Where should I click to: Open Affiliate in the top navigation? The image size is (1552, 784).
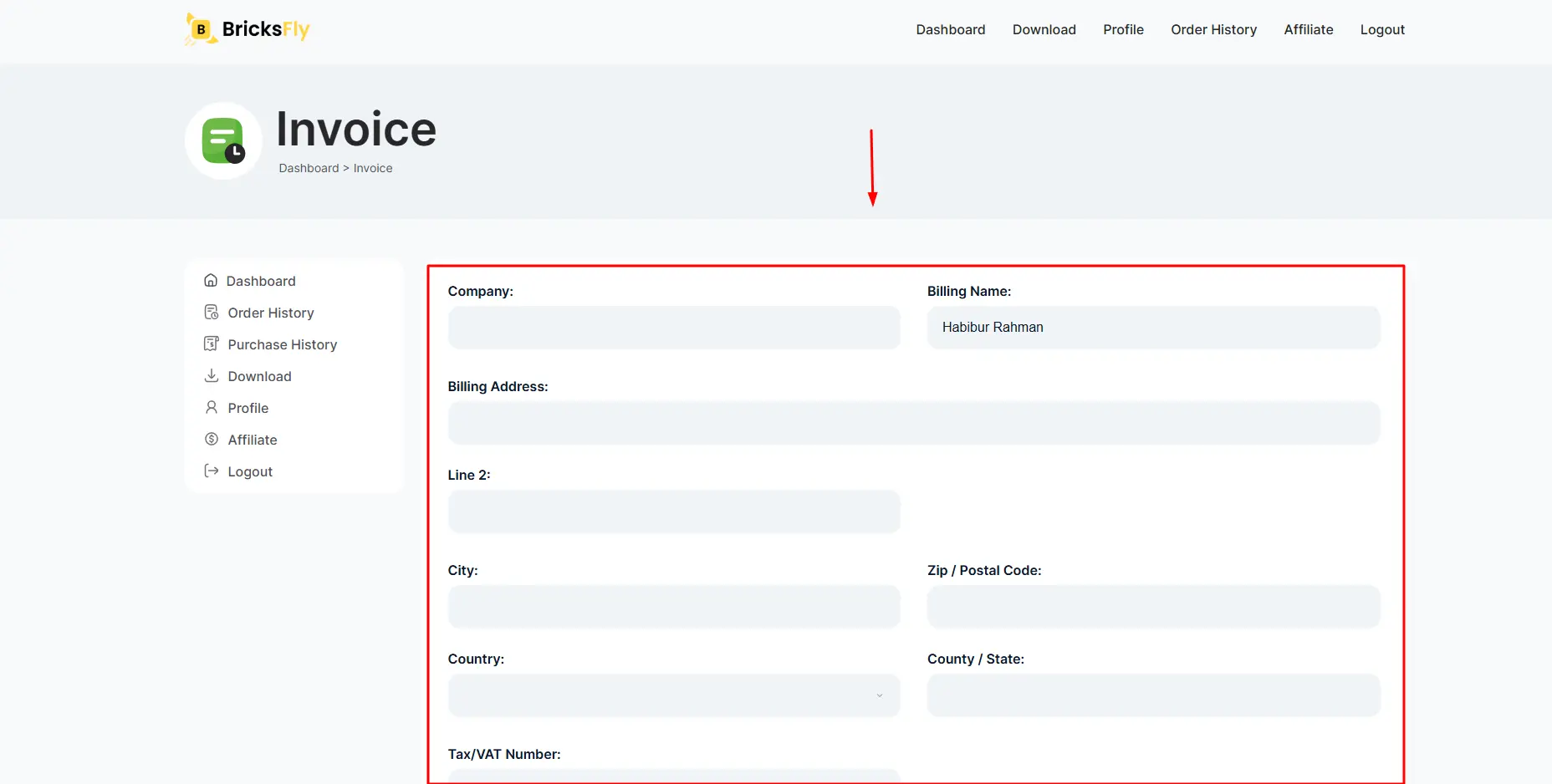tap(1309, 29)
